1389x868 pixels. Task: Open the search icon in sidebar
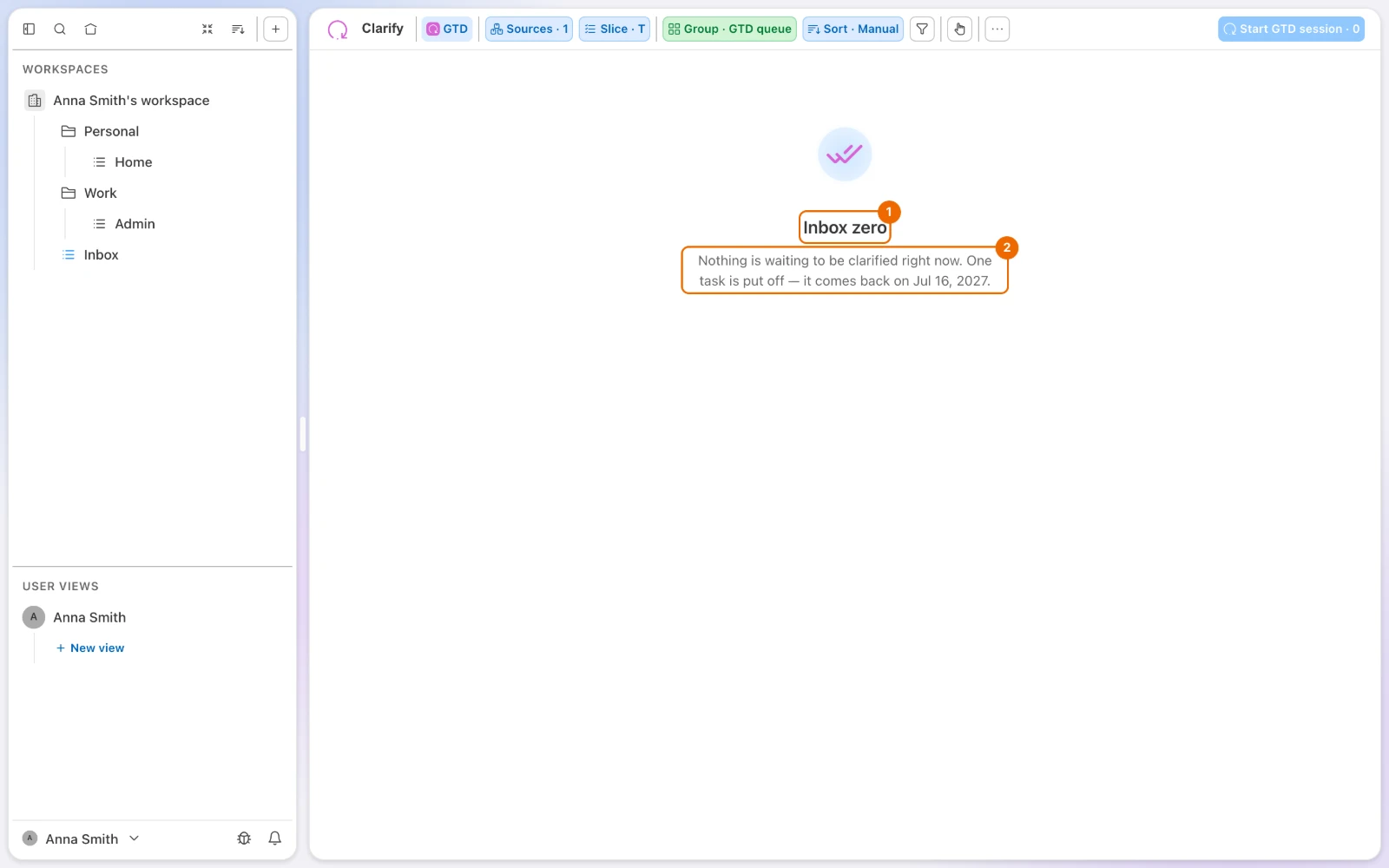(60, 29)
